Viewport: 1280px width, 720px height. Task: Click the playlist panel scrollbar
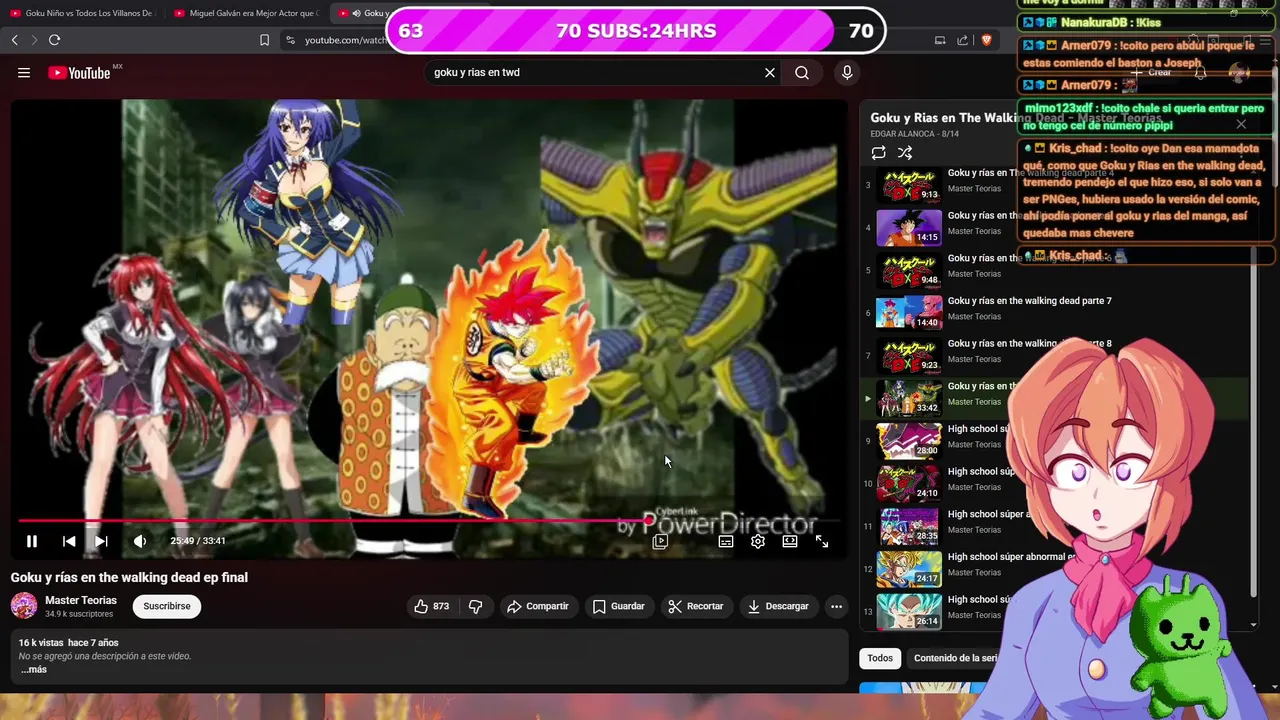tap(1254, 420)
